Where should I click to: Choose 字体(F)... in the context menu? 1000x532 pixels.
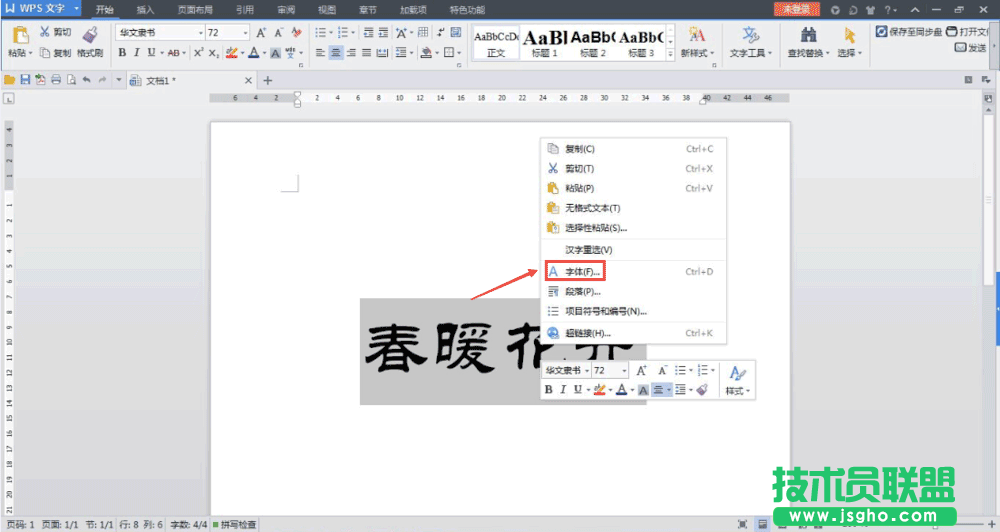point(635,272)
